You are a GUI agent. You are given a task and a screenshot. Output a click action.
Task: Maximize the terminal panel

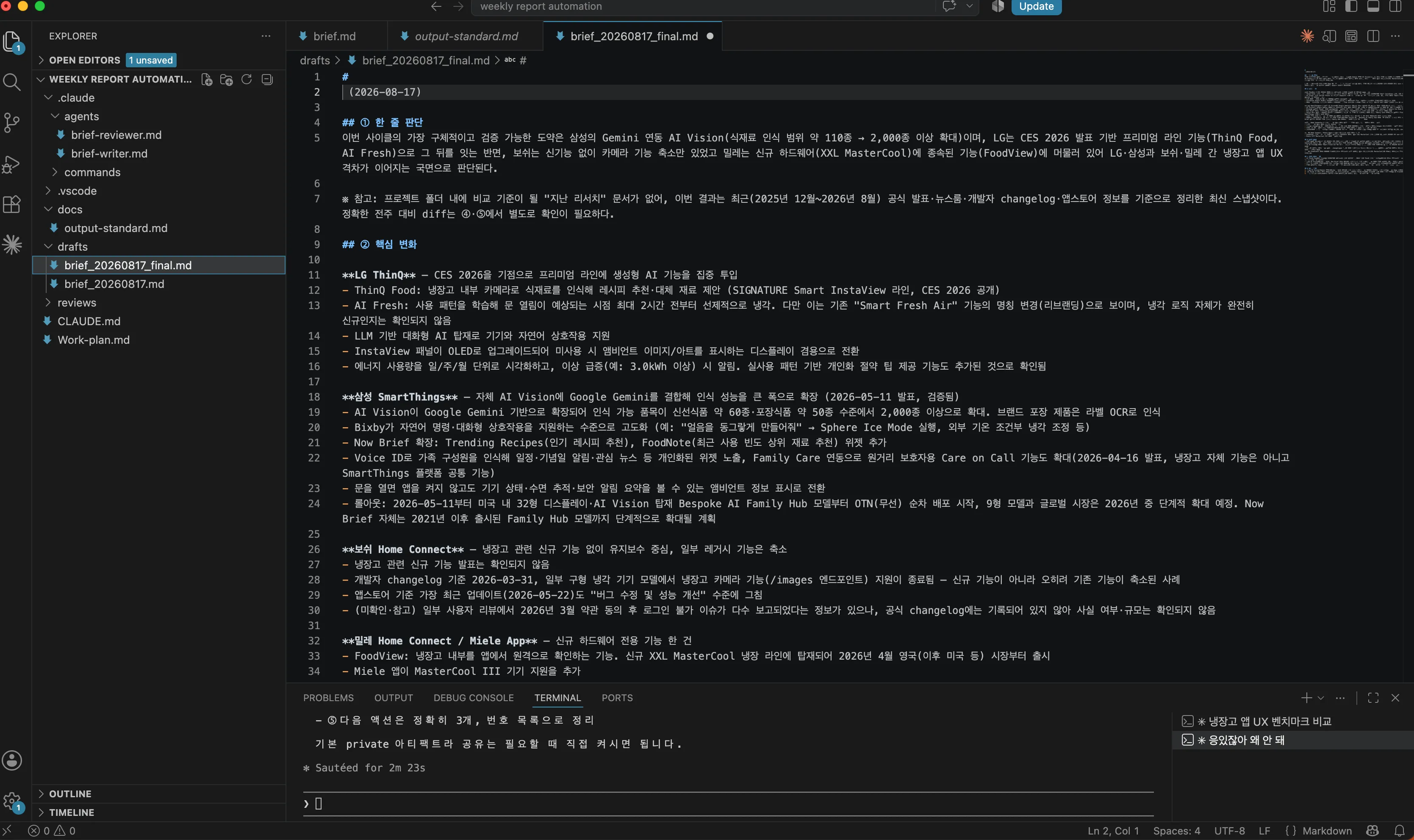click(x=1373, y=698)
